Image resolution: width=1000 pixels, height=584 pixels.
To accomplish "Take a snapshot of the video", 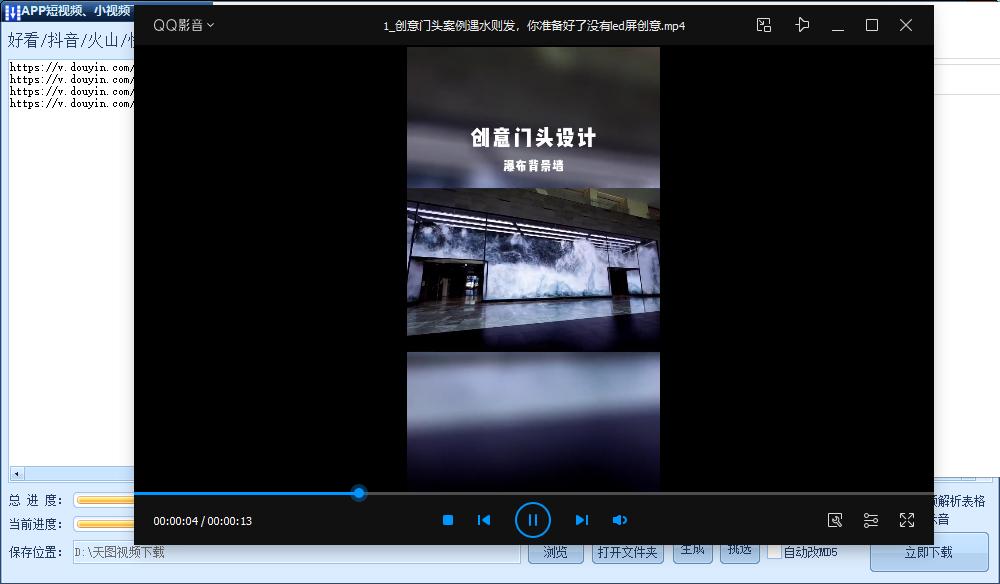I will 836,520.
